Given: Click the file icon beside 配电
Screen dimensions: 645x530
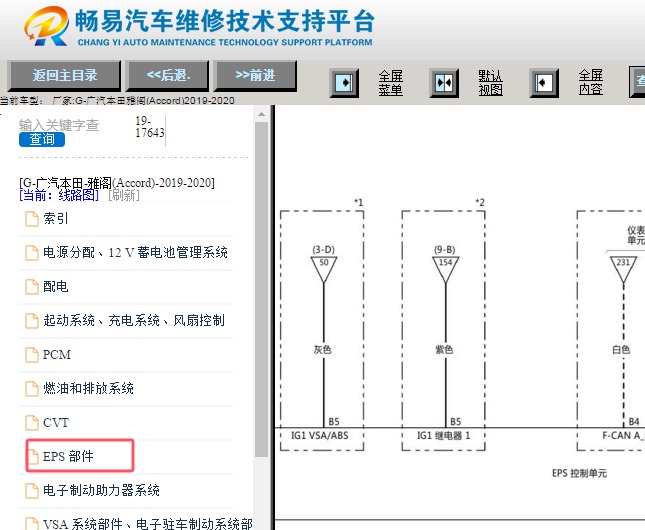Looking at the screenshot, I should pyautogui.click(x=32, y=287).
